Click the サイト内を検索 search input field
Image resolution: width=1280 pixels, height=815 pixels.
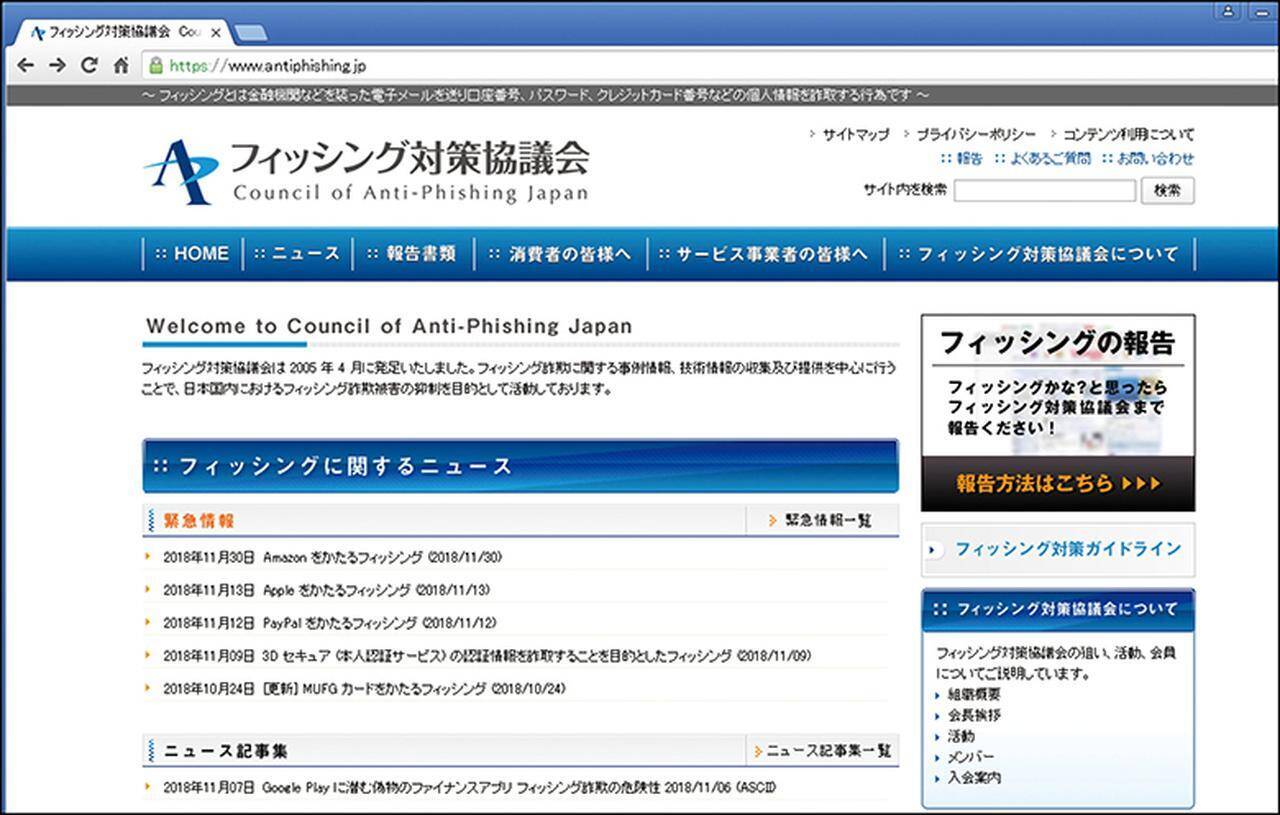(1044, 190)
